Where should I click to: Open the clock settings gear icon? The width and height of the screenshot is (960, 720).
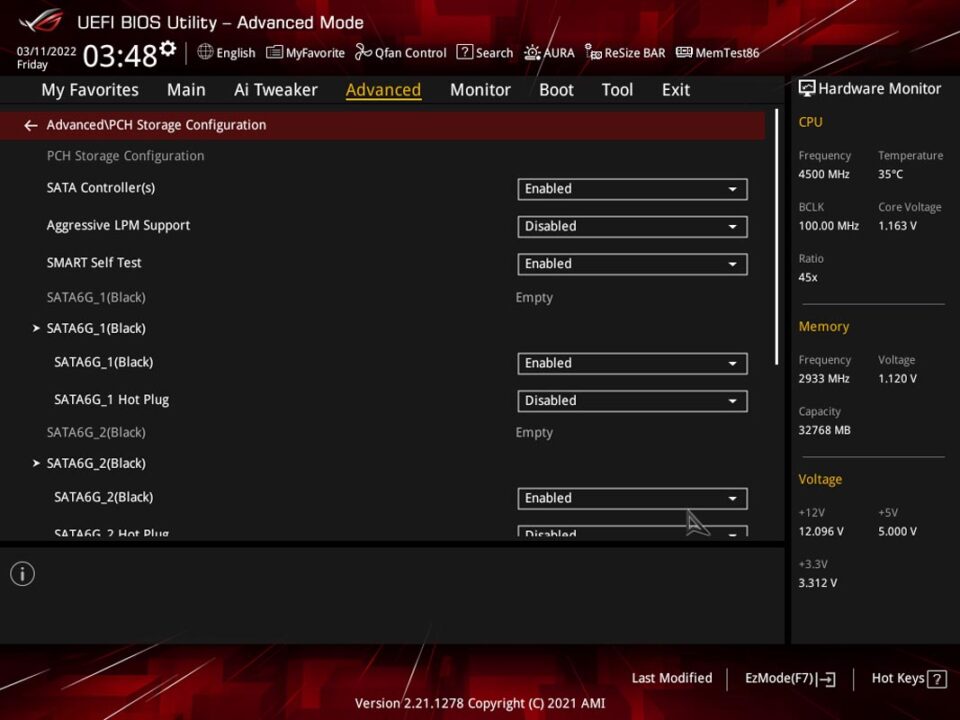pos(168,49)
